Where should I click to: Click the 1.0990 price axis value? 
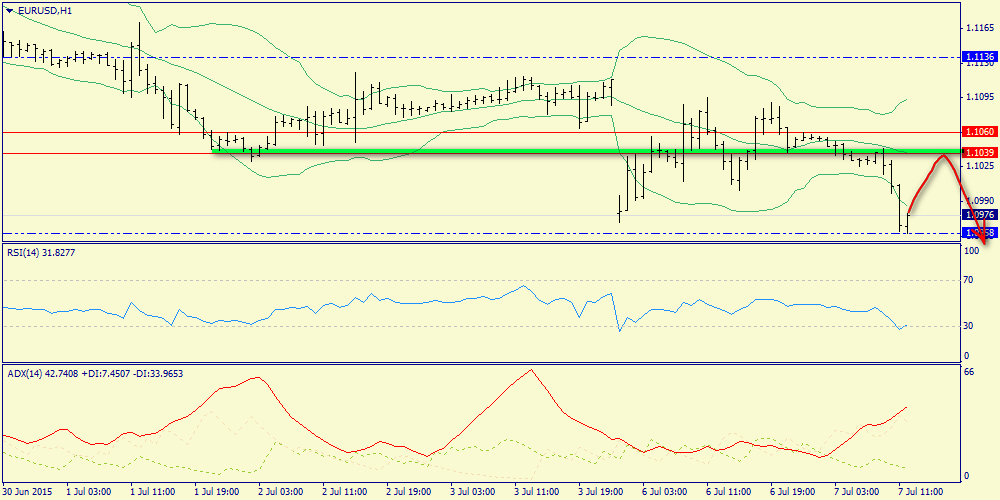pos(981,200)
